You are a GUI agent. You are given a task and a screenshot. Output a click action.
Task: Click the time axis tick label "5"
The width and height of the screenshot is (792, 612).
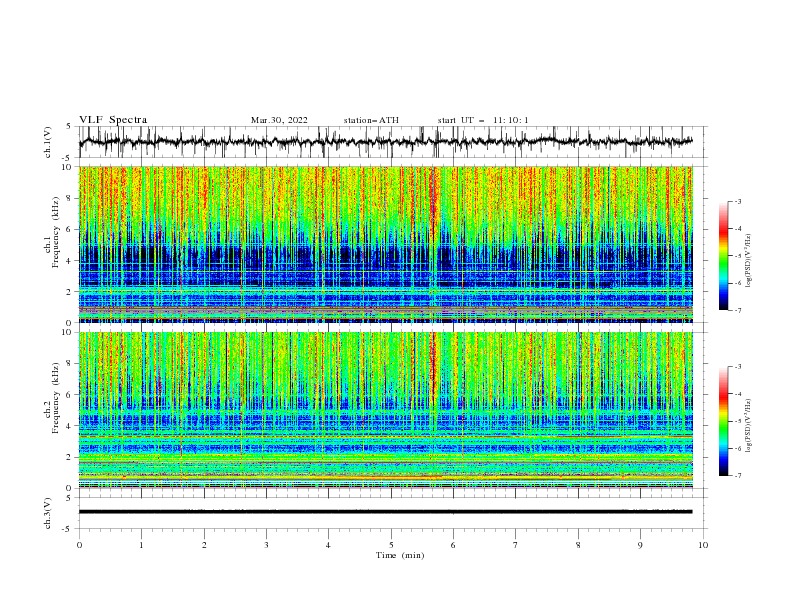pos(391,545)
